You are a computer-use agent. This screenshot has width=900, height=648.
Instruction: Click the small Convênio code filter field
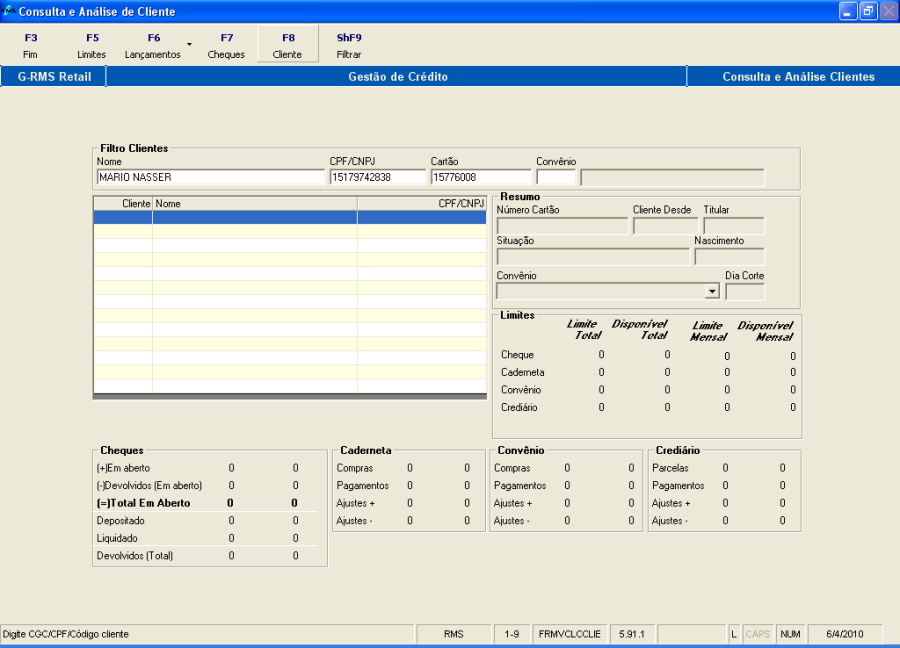click(x=556, y=177)
